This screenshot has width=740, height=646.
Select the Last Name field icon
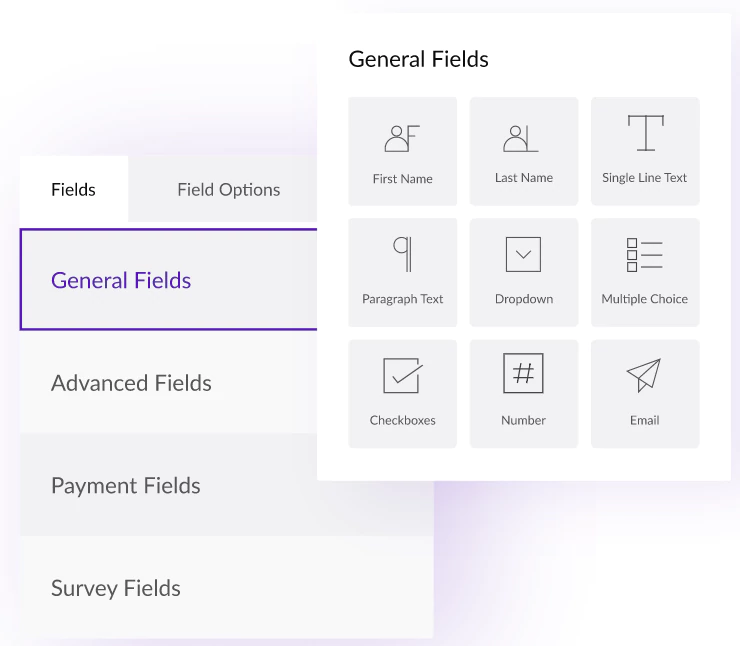click(x=522, y=138)
